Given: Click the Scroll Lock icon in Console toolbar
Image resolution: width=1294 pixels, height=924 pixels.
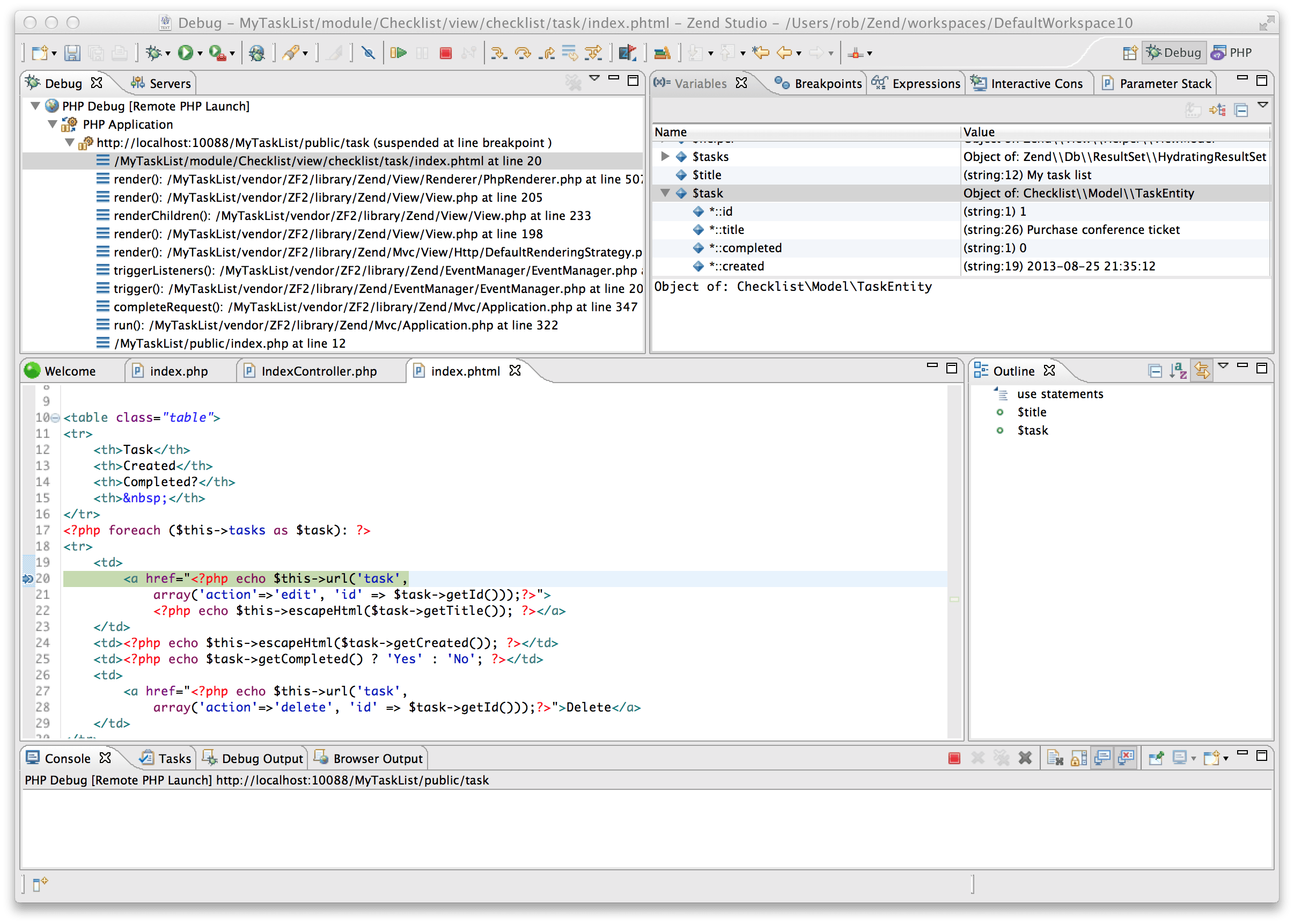Looking at the screenshot, I should [x=1078, y=758].
